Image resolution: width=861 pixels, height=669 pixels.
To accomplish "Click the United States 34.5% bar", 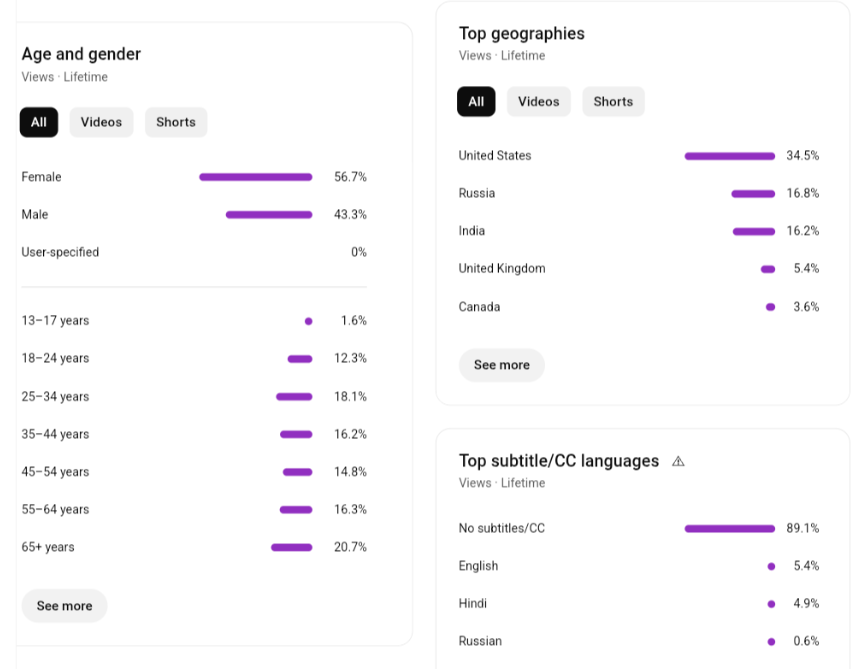I will click(x=730, y=156).
